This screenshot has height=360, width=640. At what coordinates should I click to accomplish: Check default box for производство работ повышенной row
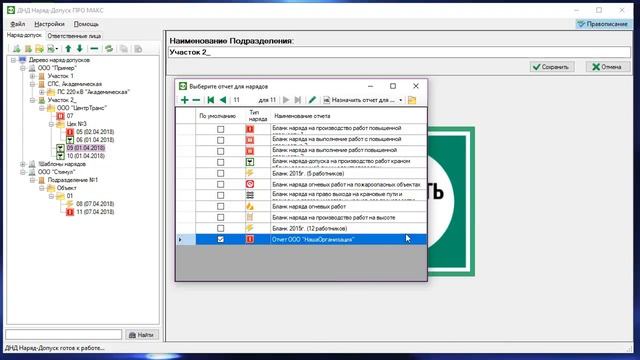pyautogui.click(x=220, y=129)
